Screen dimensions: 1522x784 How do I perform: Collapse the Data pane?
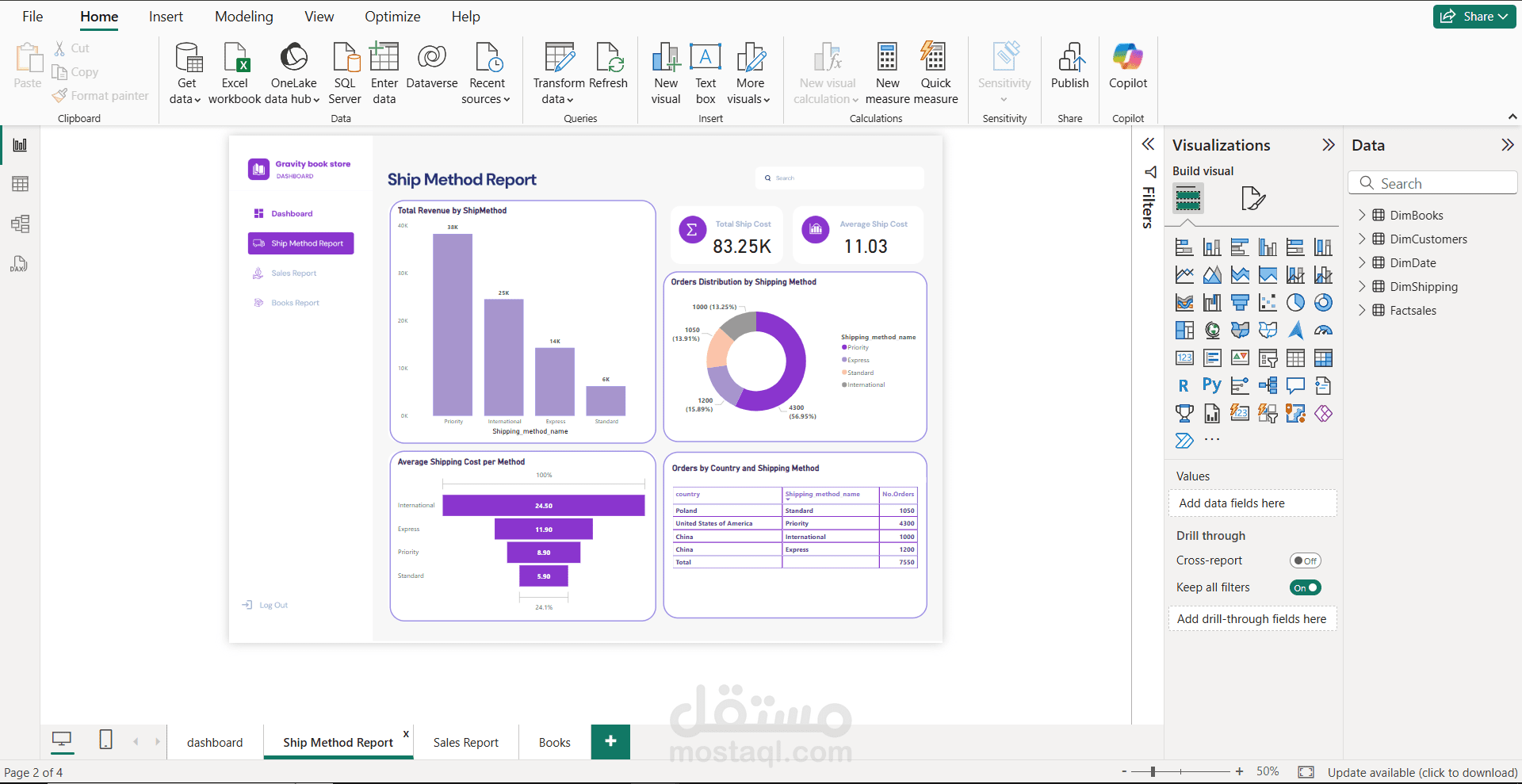tap(1508, 145)
